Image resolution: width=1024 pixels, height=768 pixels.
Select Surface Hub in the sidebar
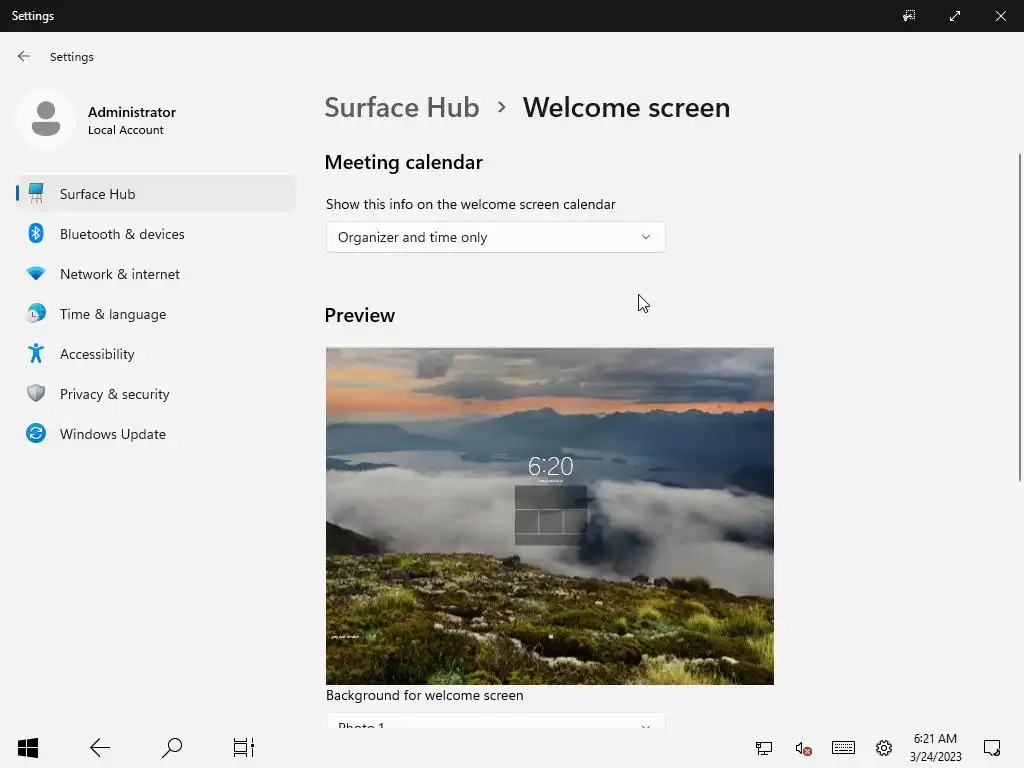(155, 194)
